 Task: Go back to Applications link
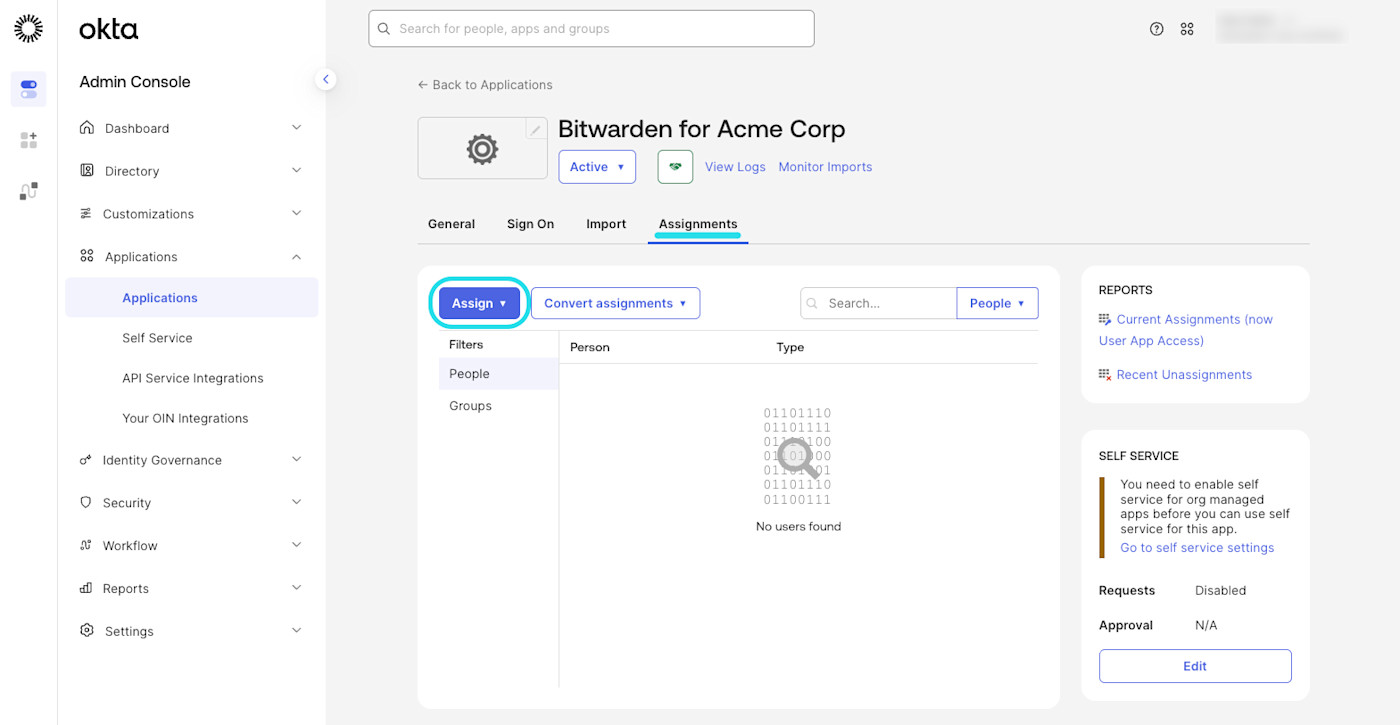485,85
